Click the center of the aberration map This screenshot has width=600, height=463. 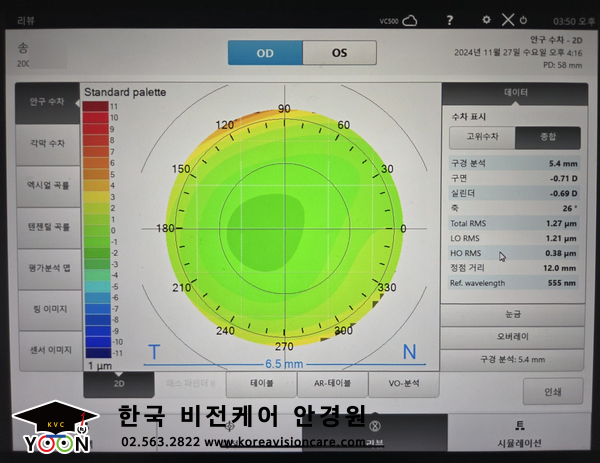(284, 228)
